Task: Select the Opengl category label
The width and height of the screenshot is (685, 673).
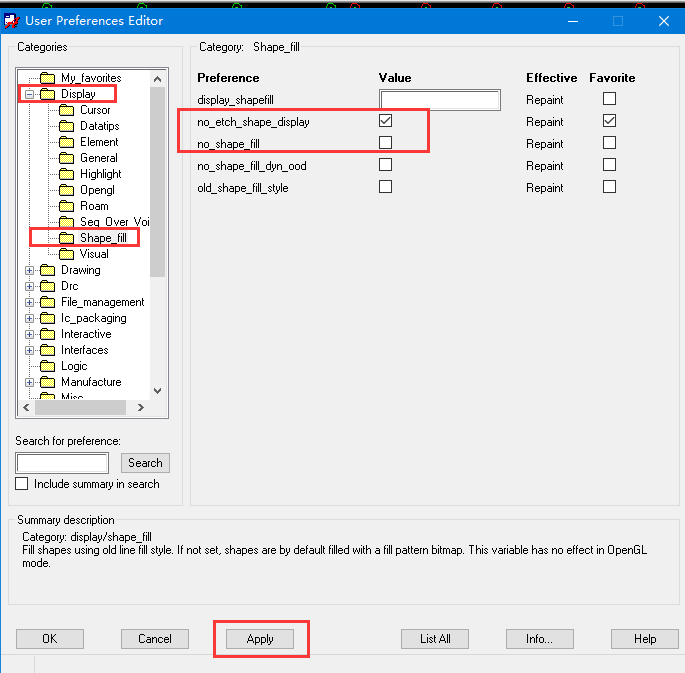Action: click(97, 190)
